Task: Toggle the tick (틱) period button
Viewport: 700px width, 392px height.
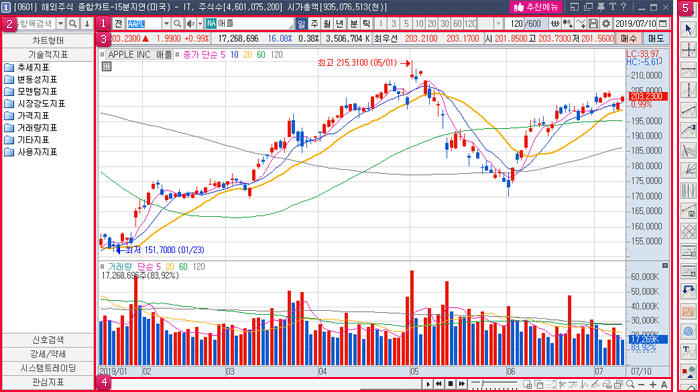Action: pyautogui.click(x=367, y=23)
